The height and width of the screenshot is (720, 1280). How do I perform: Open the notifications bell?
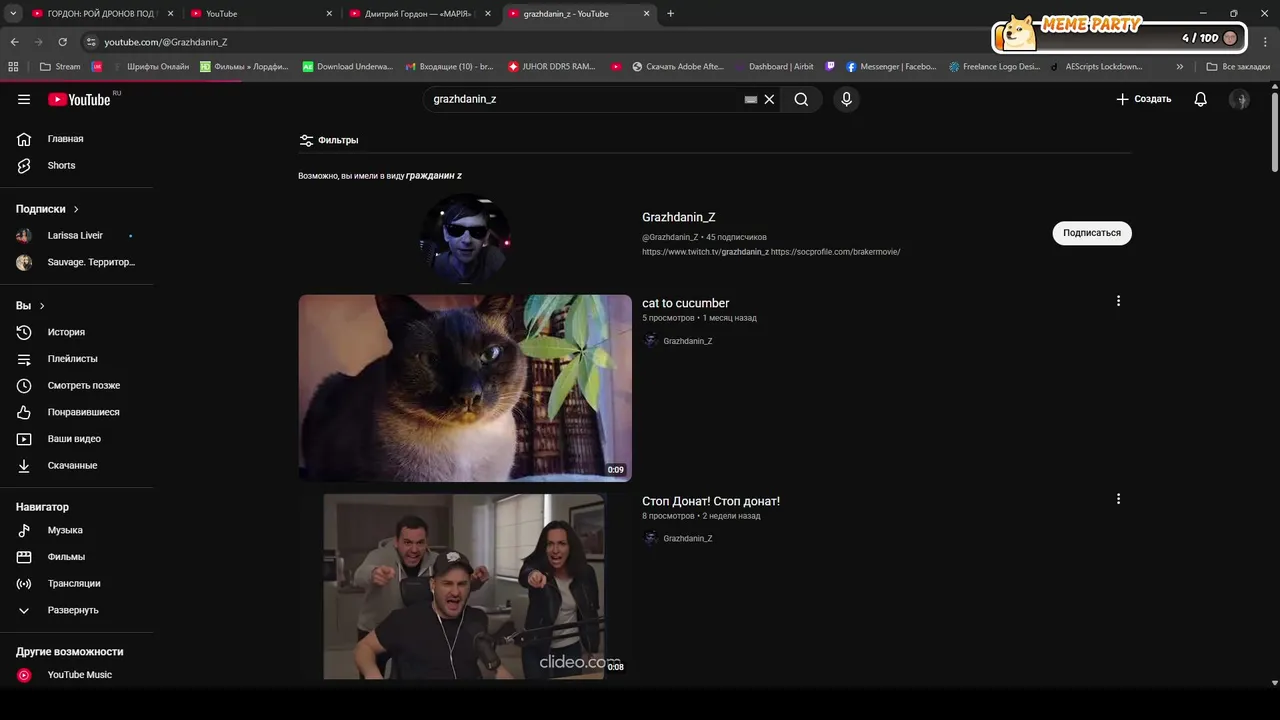pyautogui.click(x=1201, y=99)
